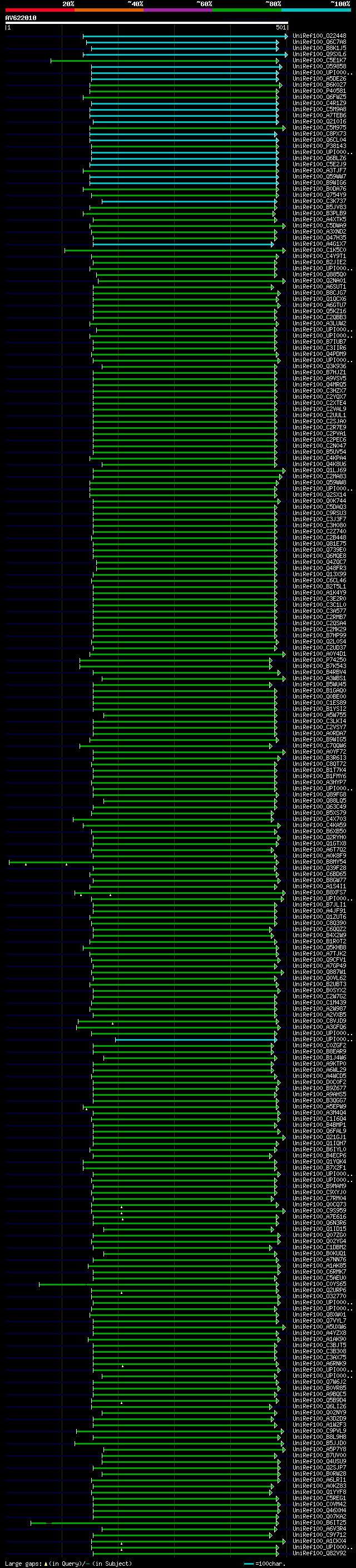This screenshot has width=356, height=1568.
Task: Open hit UniRef100_C5E1K7
Action: tap(319, 60)
